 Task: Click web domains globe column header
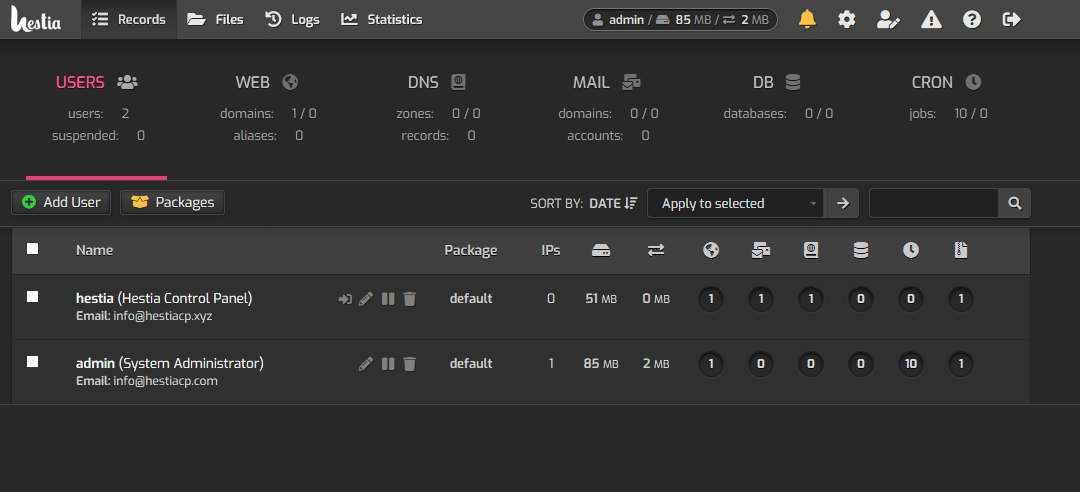(712, 251)
